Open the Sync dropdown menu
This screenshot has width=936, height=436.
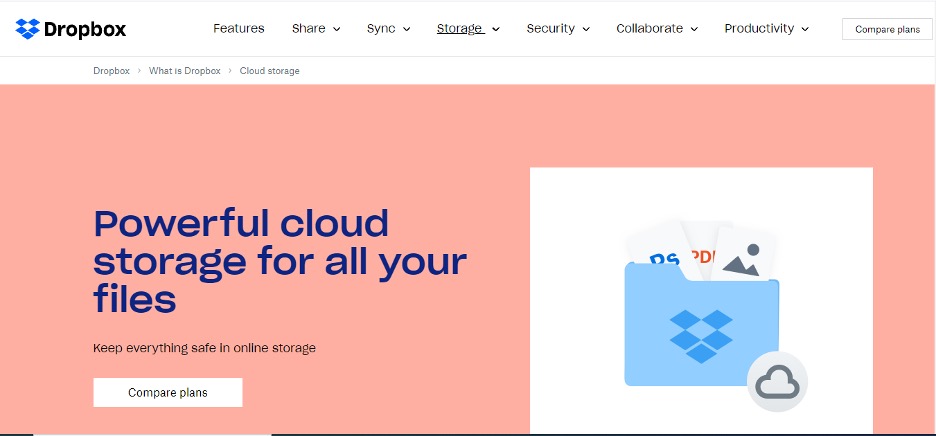point(388,29)
